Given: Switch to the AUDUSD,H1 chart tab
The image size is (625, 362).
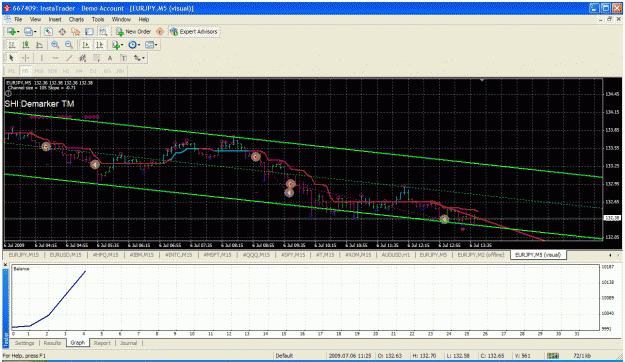Looking at the screenshot, I should pos(395,255).
